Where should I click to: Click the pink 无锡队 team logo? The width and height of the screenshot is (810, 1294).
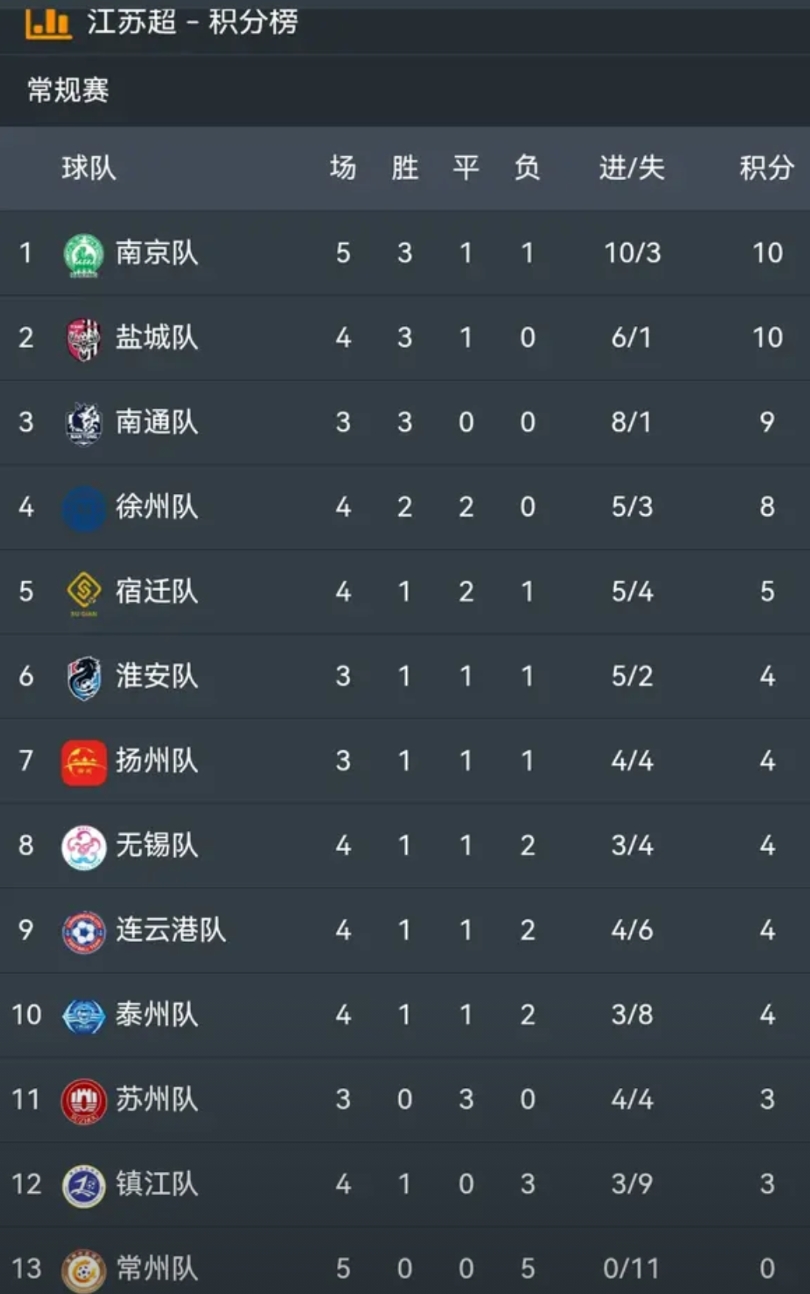[84, 847]
